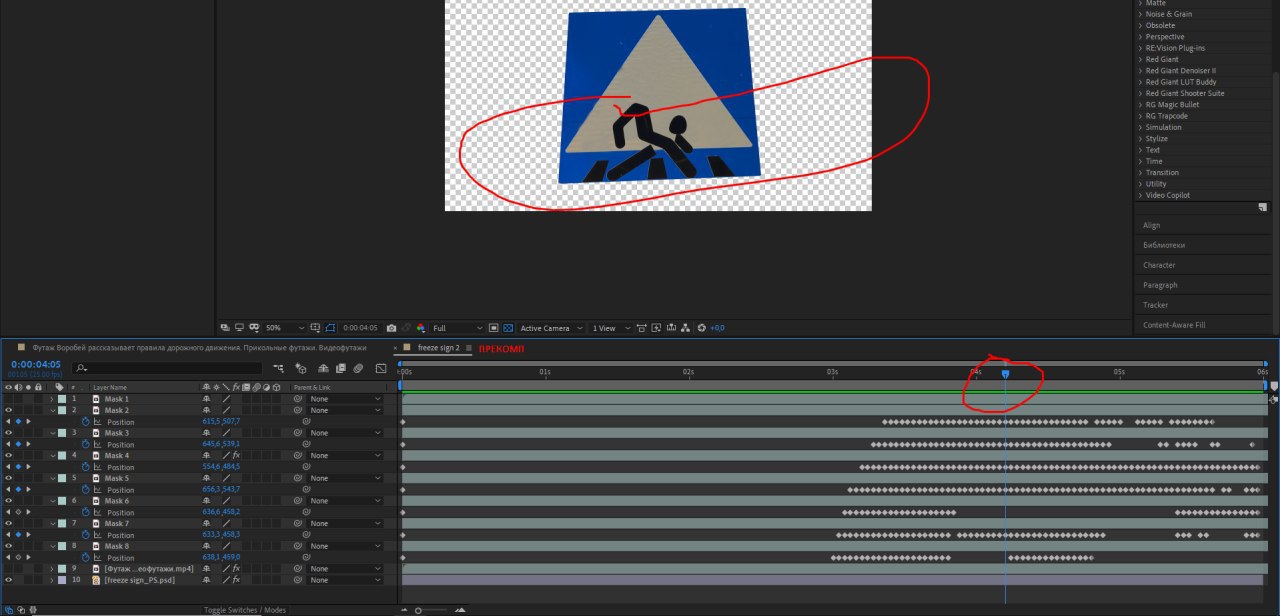
Task: Toggle pixel aspect ratio correction icon
Action: 641,328
